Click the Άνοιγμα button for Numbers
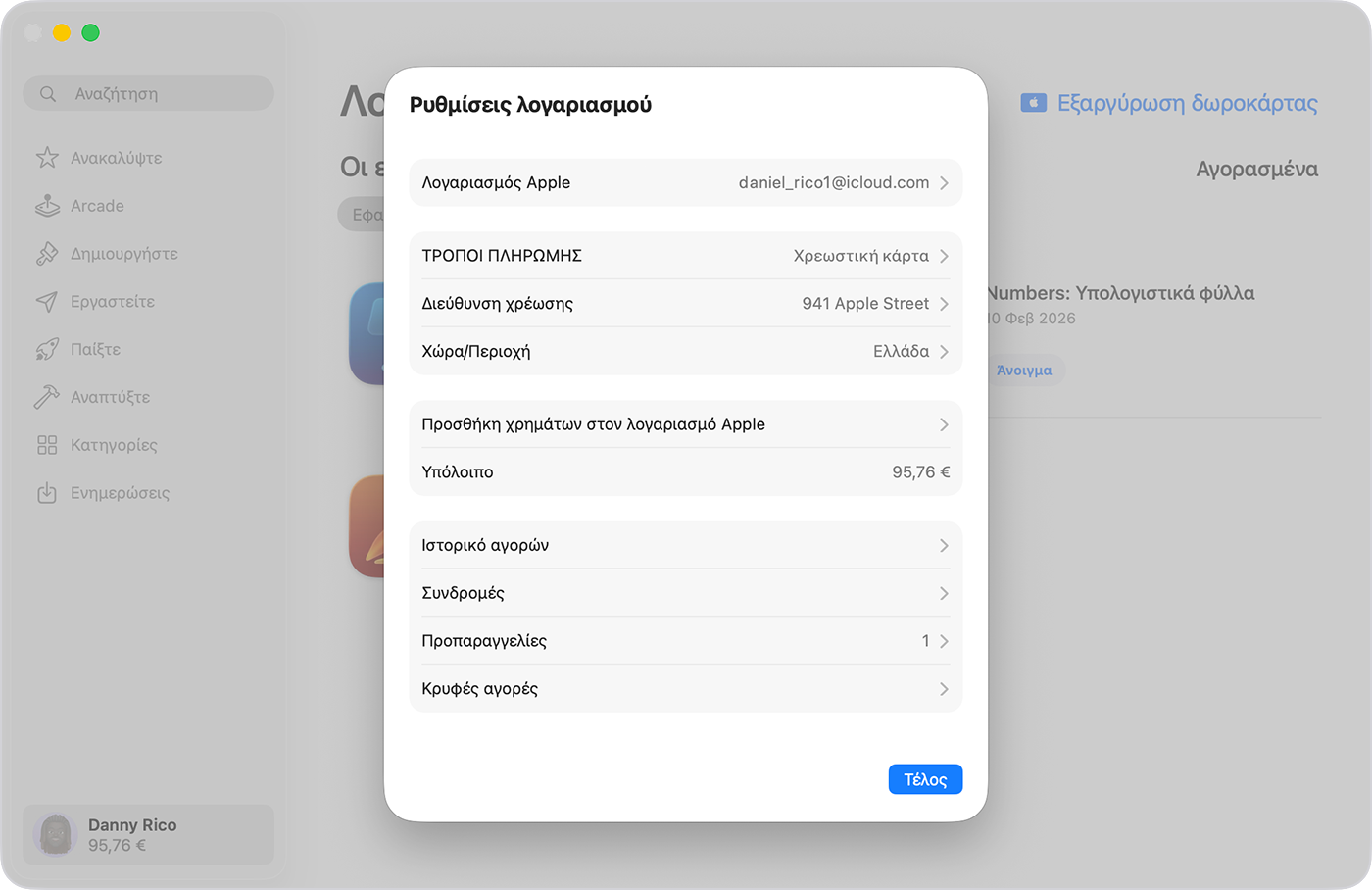This screenshot has height=890, width=1372. 1024,371
